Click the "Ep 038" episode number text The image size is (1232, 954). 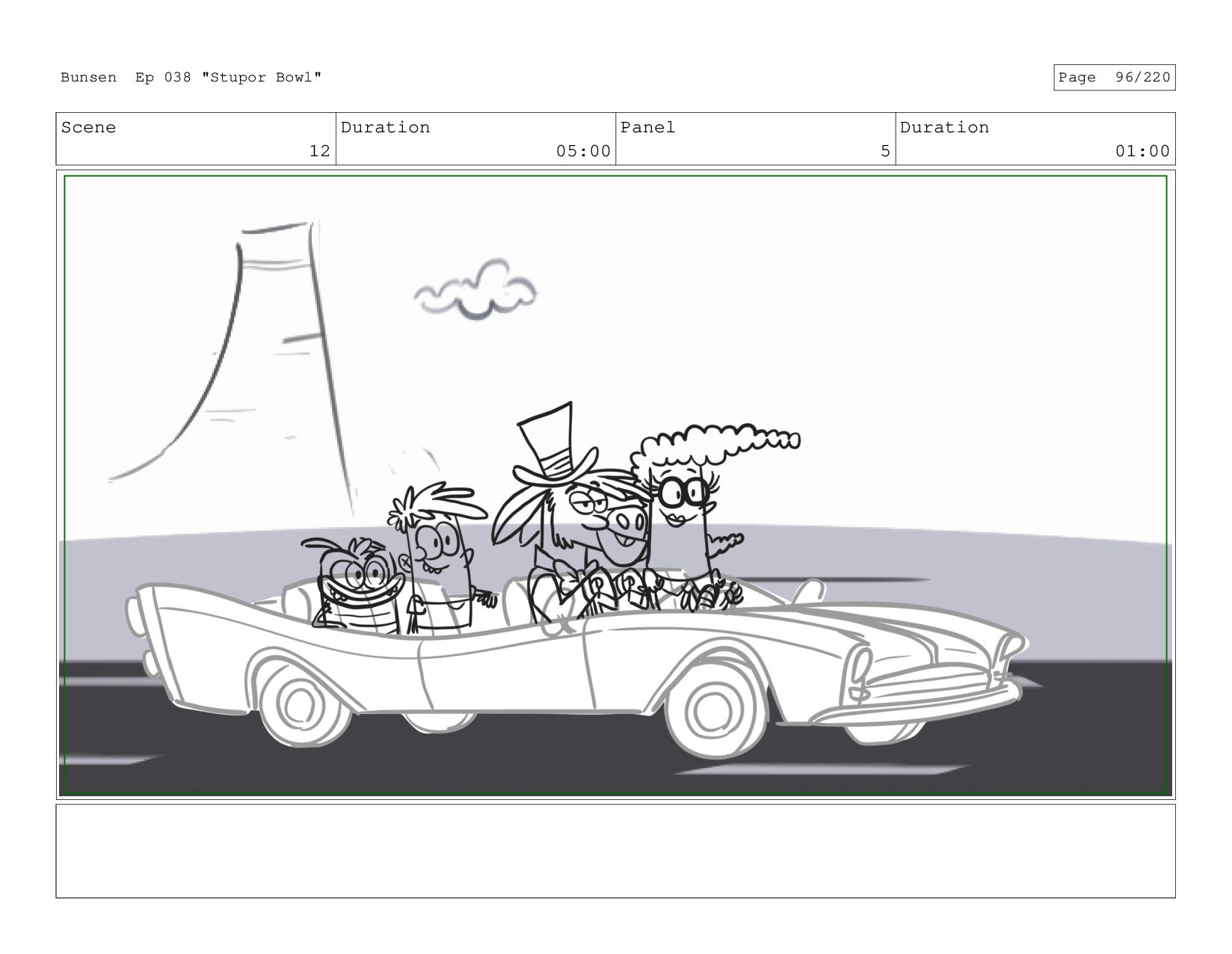163,78
